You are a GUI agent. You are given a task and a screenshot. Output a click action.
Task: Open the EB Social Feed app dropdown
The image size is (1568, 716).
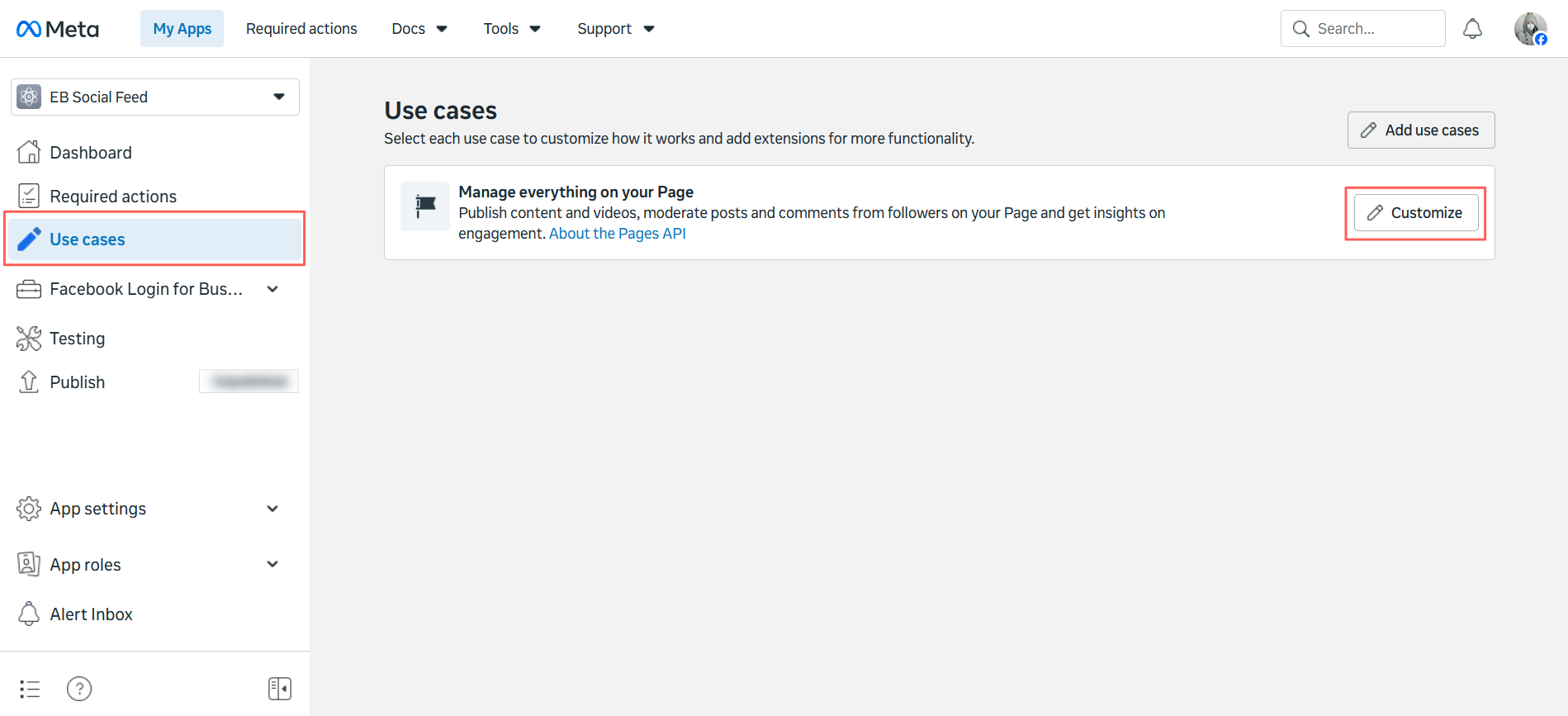point(155,97)
